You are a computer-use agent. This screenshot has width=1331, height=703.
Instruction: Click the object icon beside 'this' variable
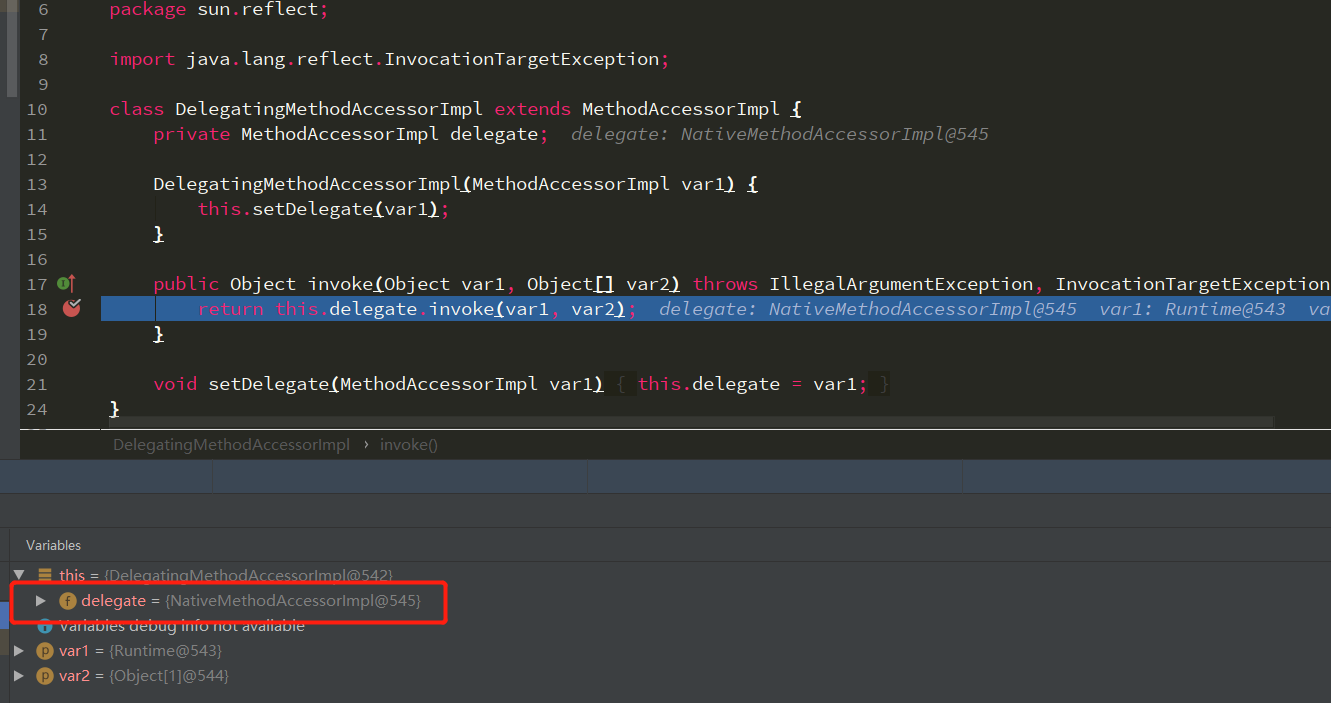coord(45,575)
